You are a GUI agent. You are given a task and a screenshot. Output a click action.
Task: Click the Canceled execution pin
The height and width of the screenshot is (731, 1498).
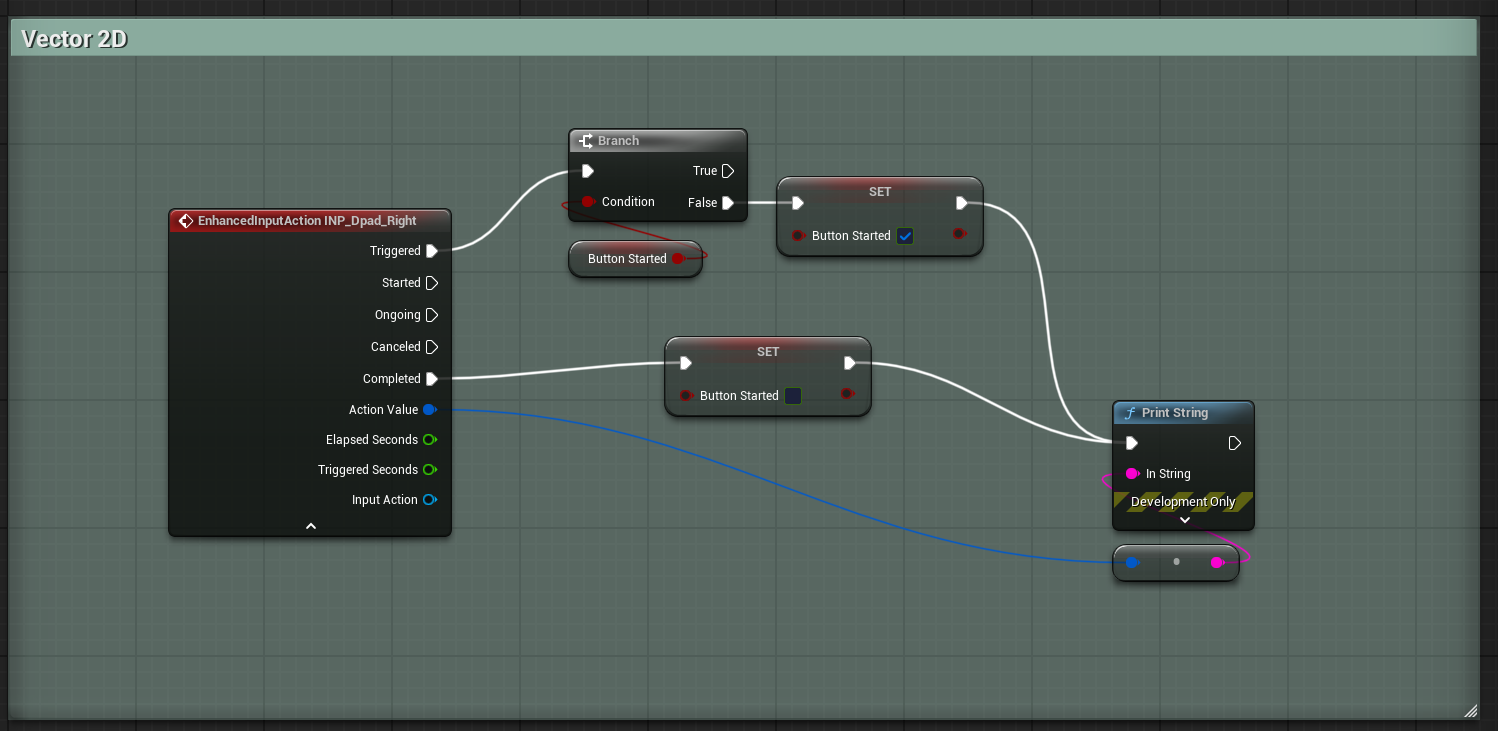click(x=432, y=347)
